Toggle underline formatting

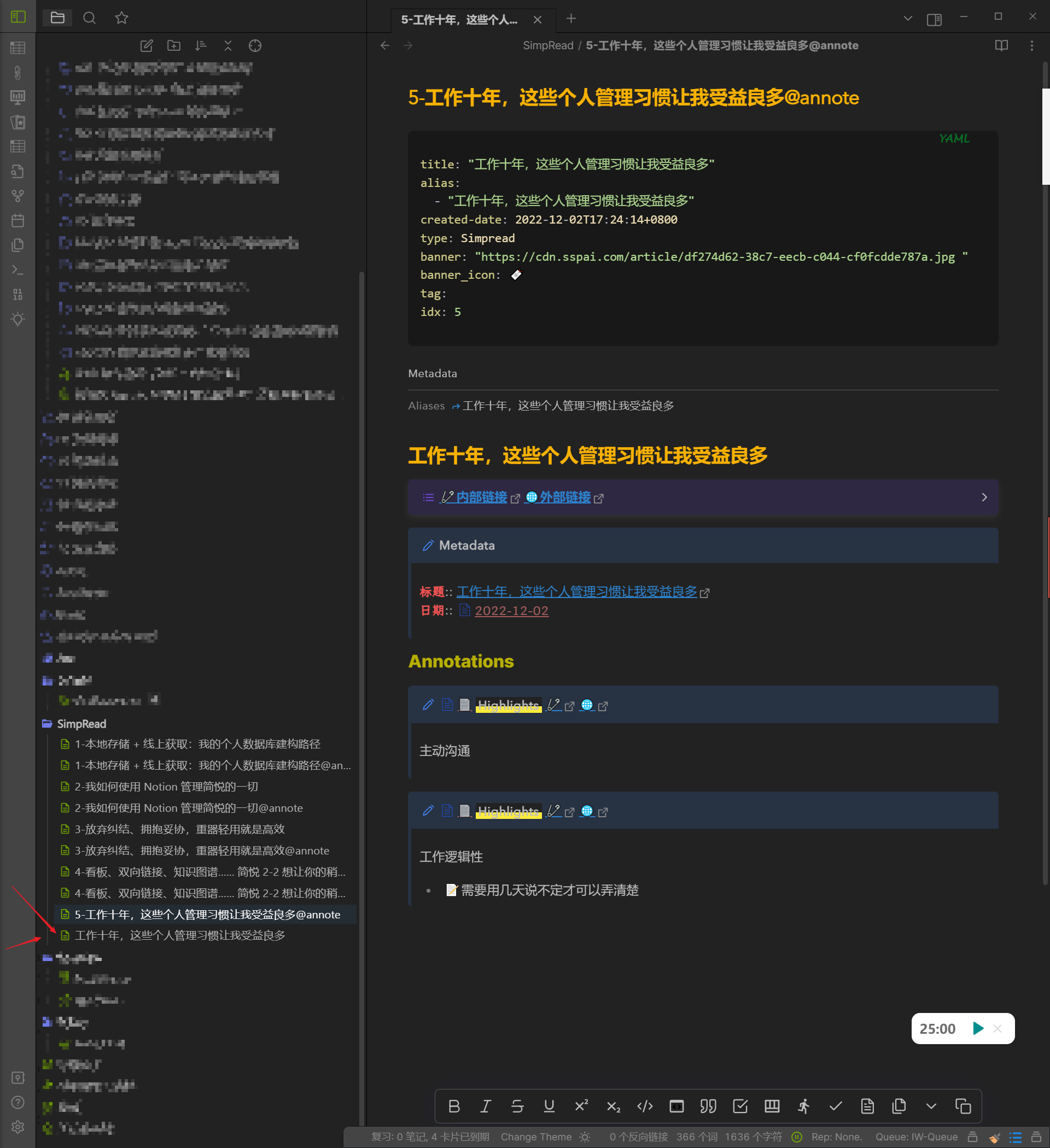coord(549,1106)
